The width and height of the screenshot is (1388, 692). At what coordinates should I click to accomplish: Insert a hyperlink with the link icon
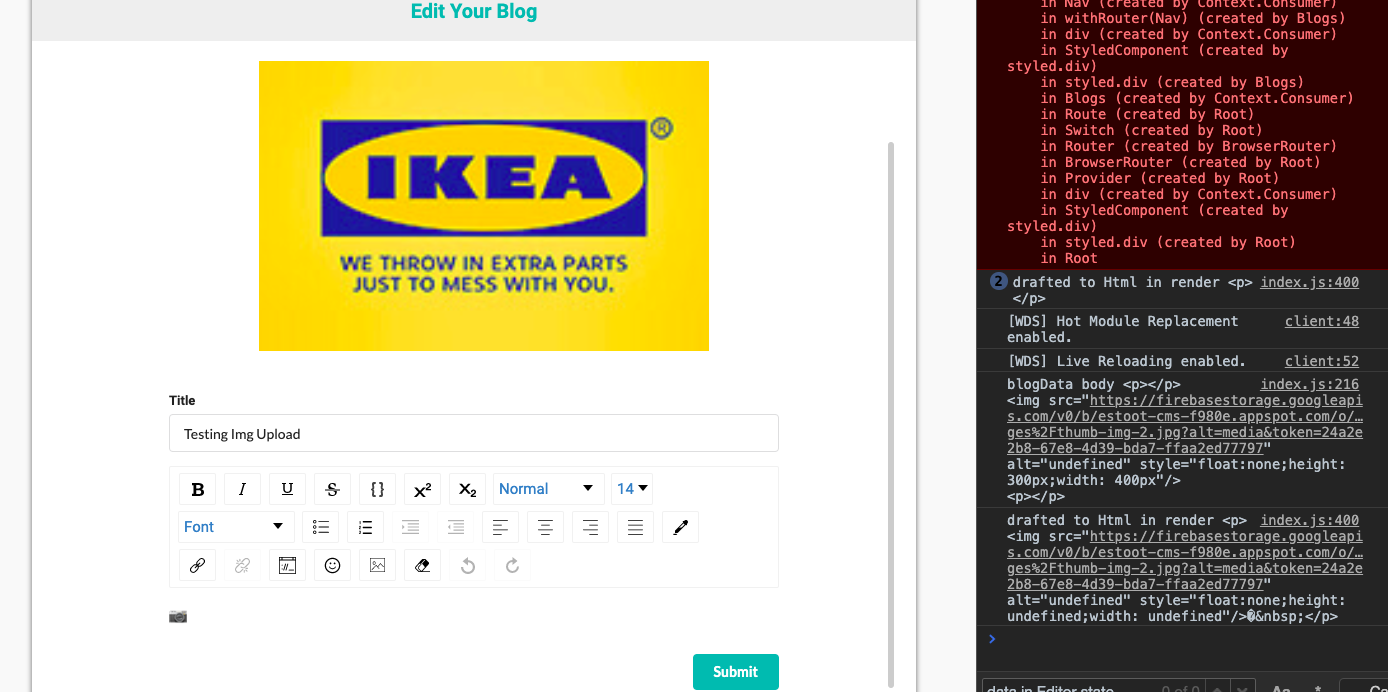click(x=197, y=565)
